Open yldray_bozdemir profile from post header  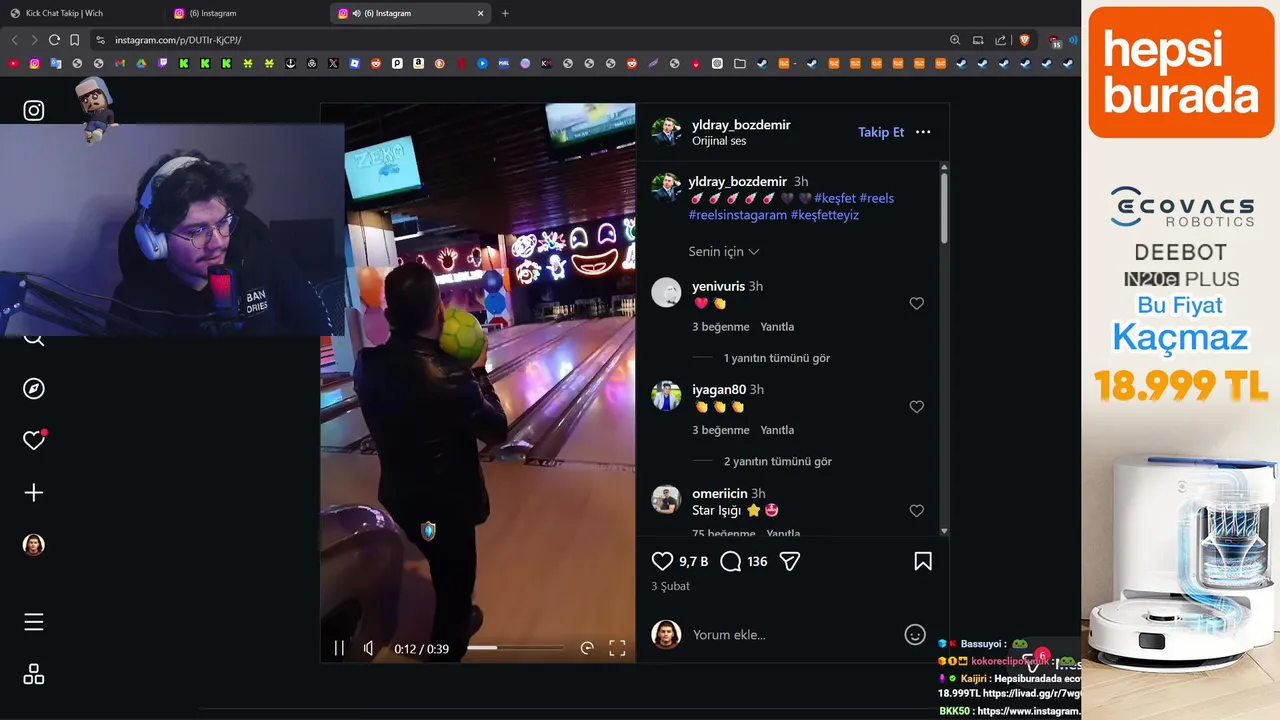(x=741, y=125)
